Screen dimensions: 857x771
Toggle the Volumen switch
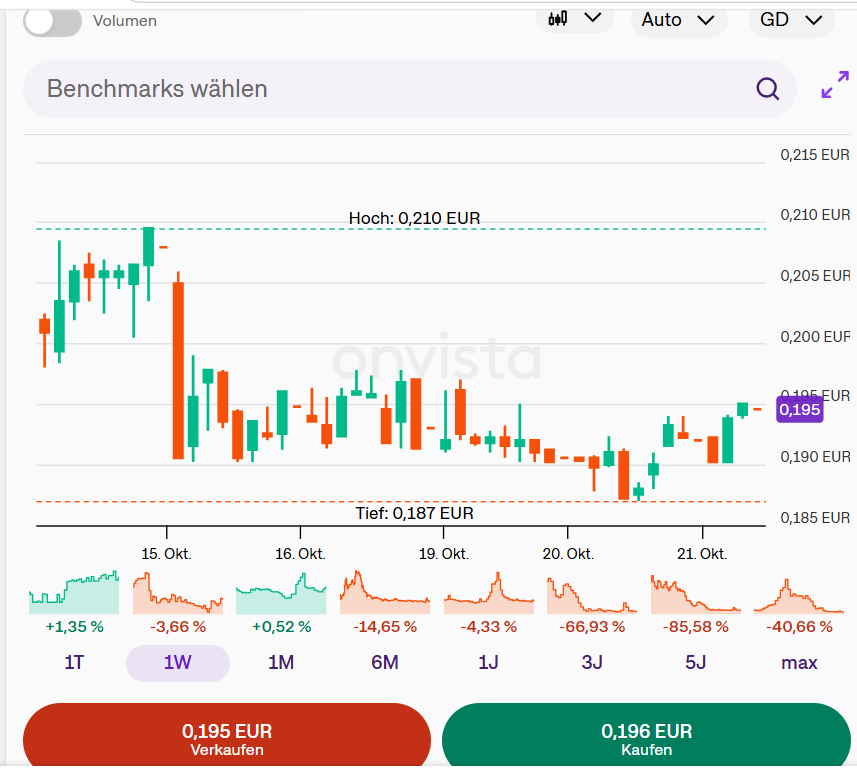[52, 21]
